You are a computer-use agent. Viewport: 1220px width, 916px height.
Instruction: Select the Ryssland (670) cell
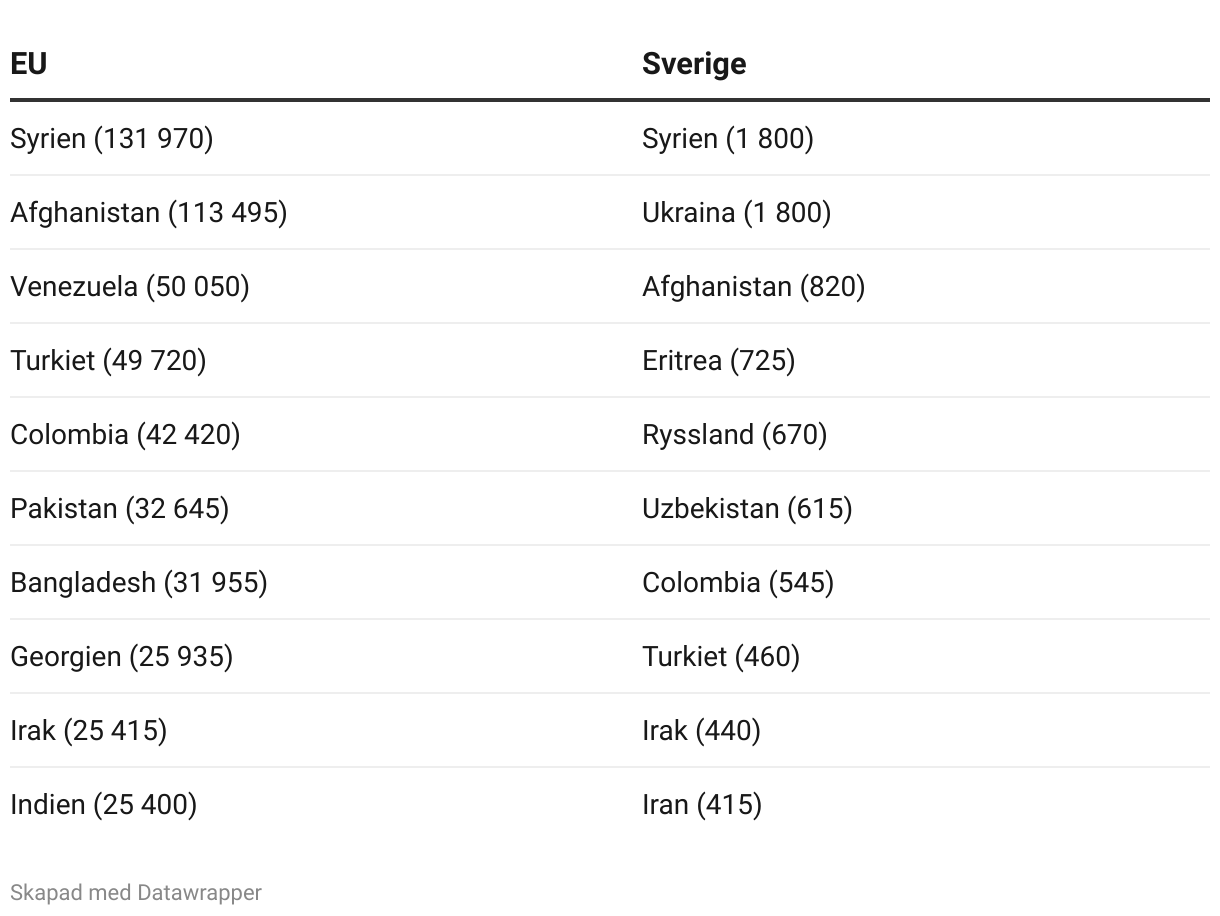[735, 434]
